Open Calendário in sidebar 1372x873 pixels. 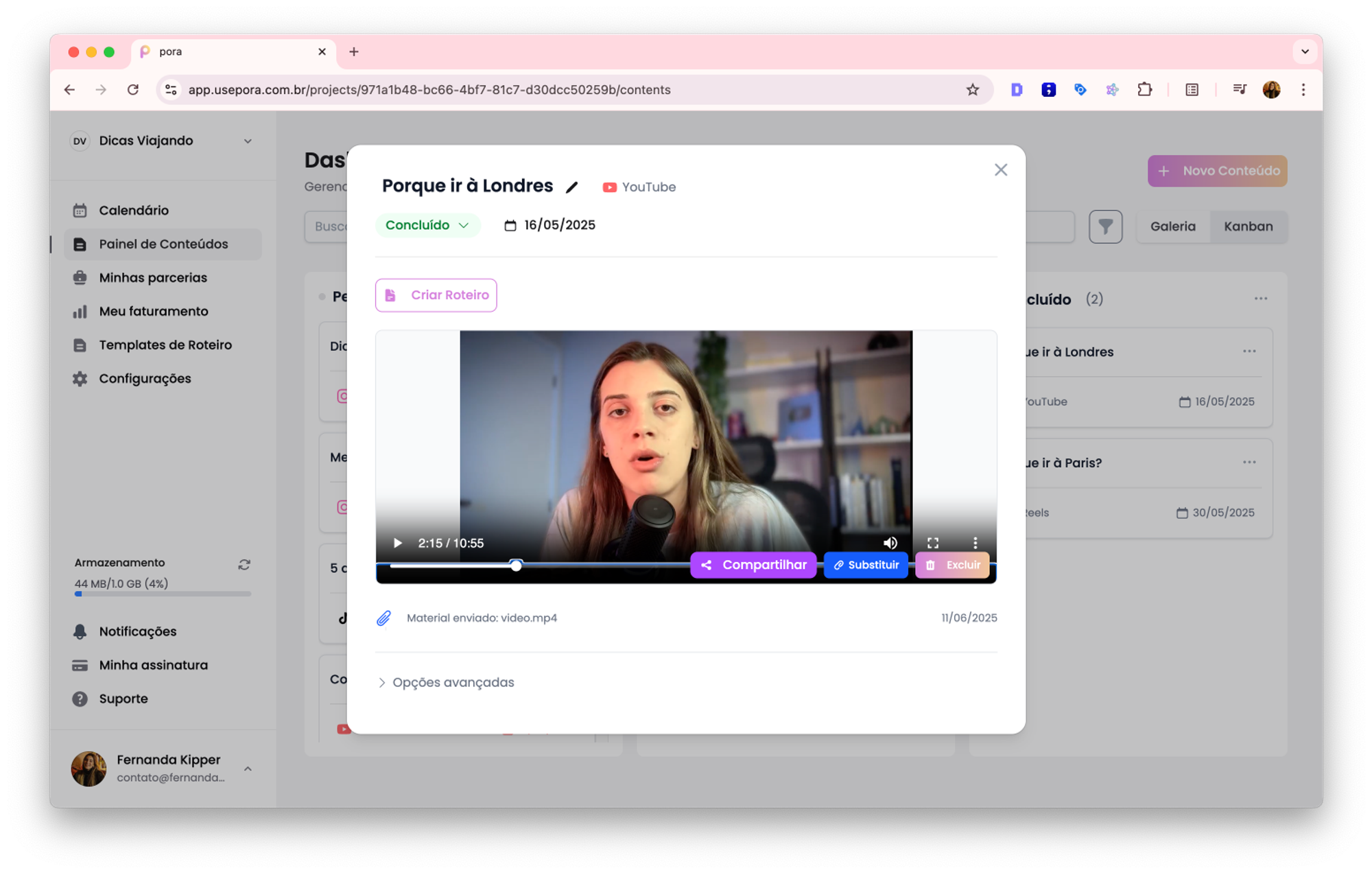pos(134,211)
